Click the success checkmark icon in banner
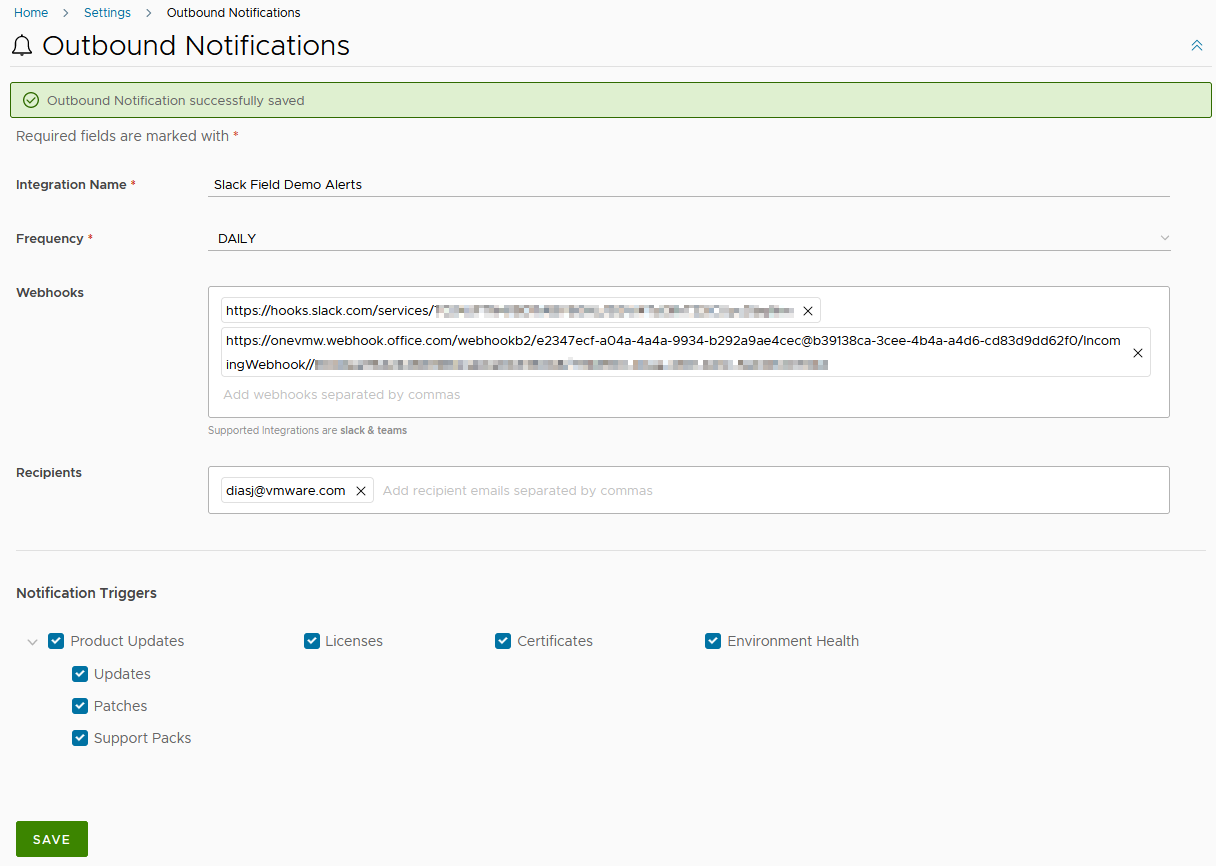The image size is (1216, 866). [x=31, y=101]
